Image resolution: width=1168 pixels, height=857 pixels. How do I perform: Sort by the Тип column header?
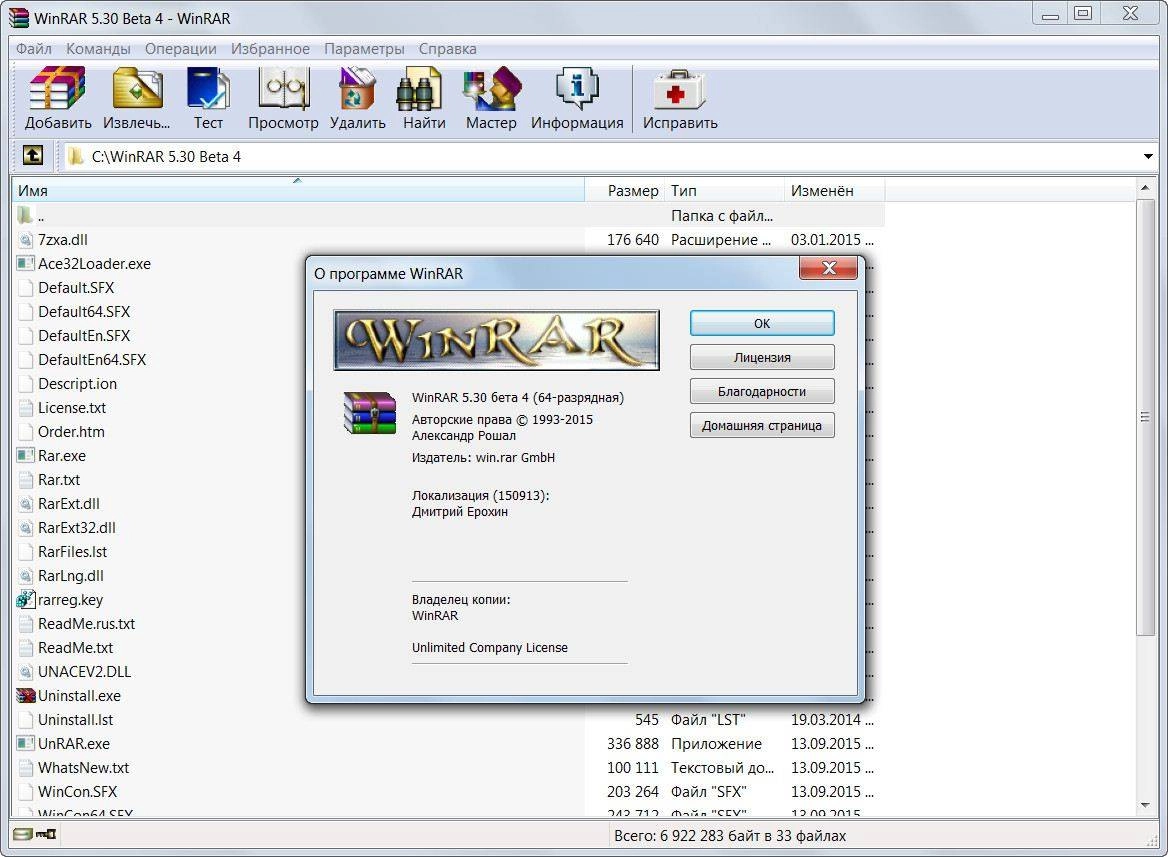[725, 191]
